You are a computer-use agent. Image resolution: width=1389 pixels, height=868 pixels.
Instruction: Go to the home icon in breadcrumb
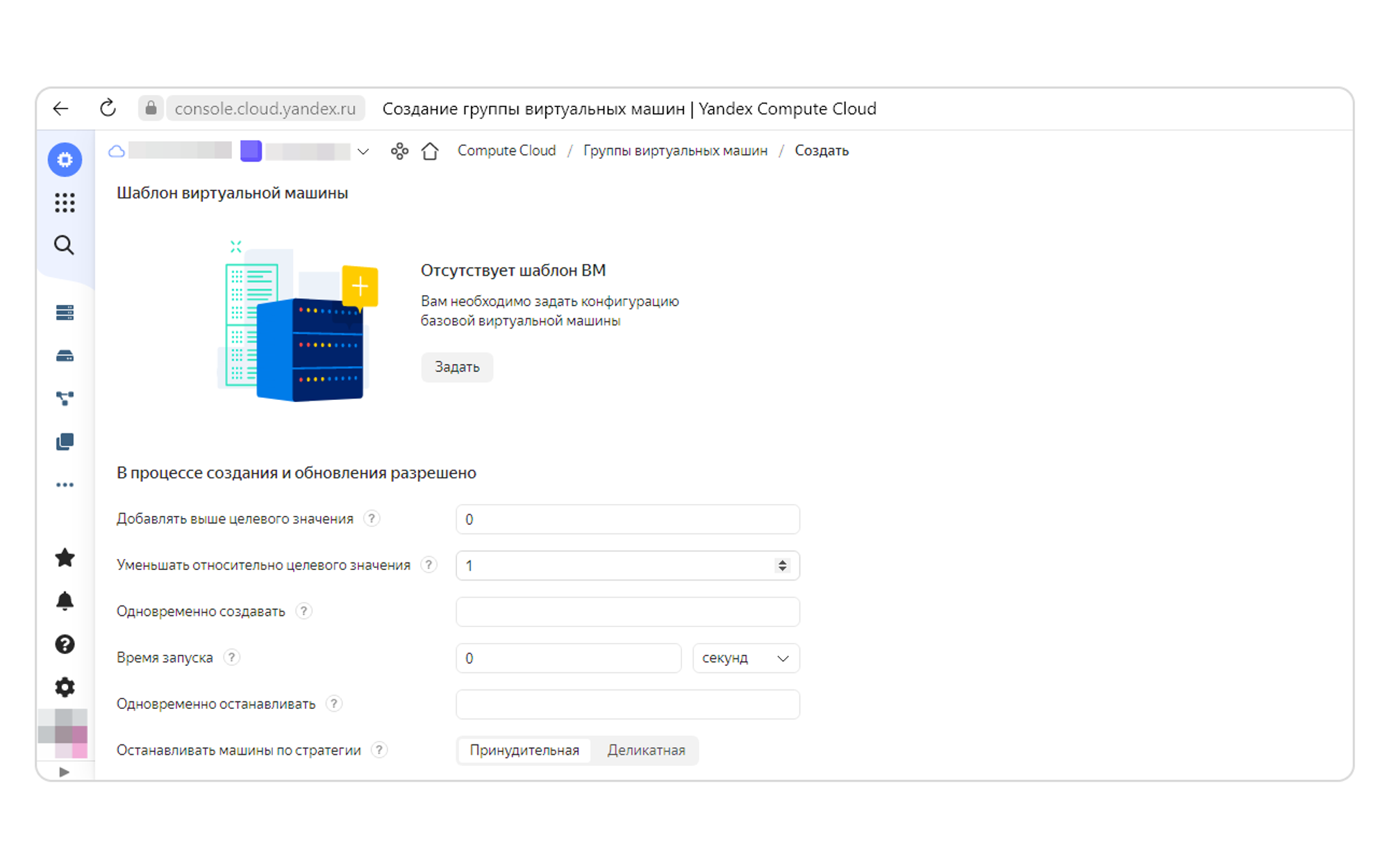pyautogui.click(x=430, y=151)
